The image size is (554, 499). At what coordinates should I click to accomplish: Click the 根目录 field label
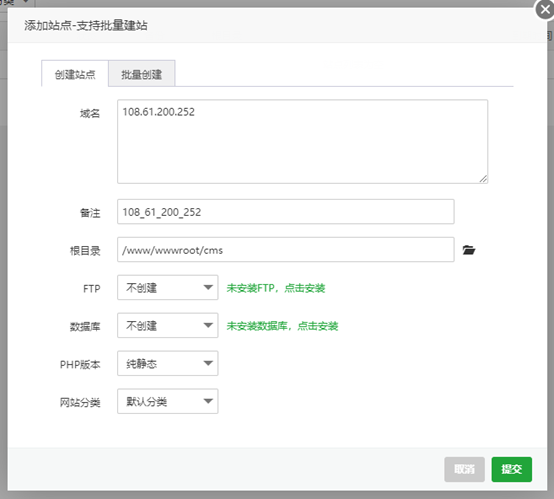click(x=85, y=251)
